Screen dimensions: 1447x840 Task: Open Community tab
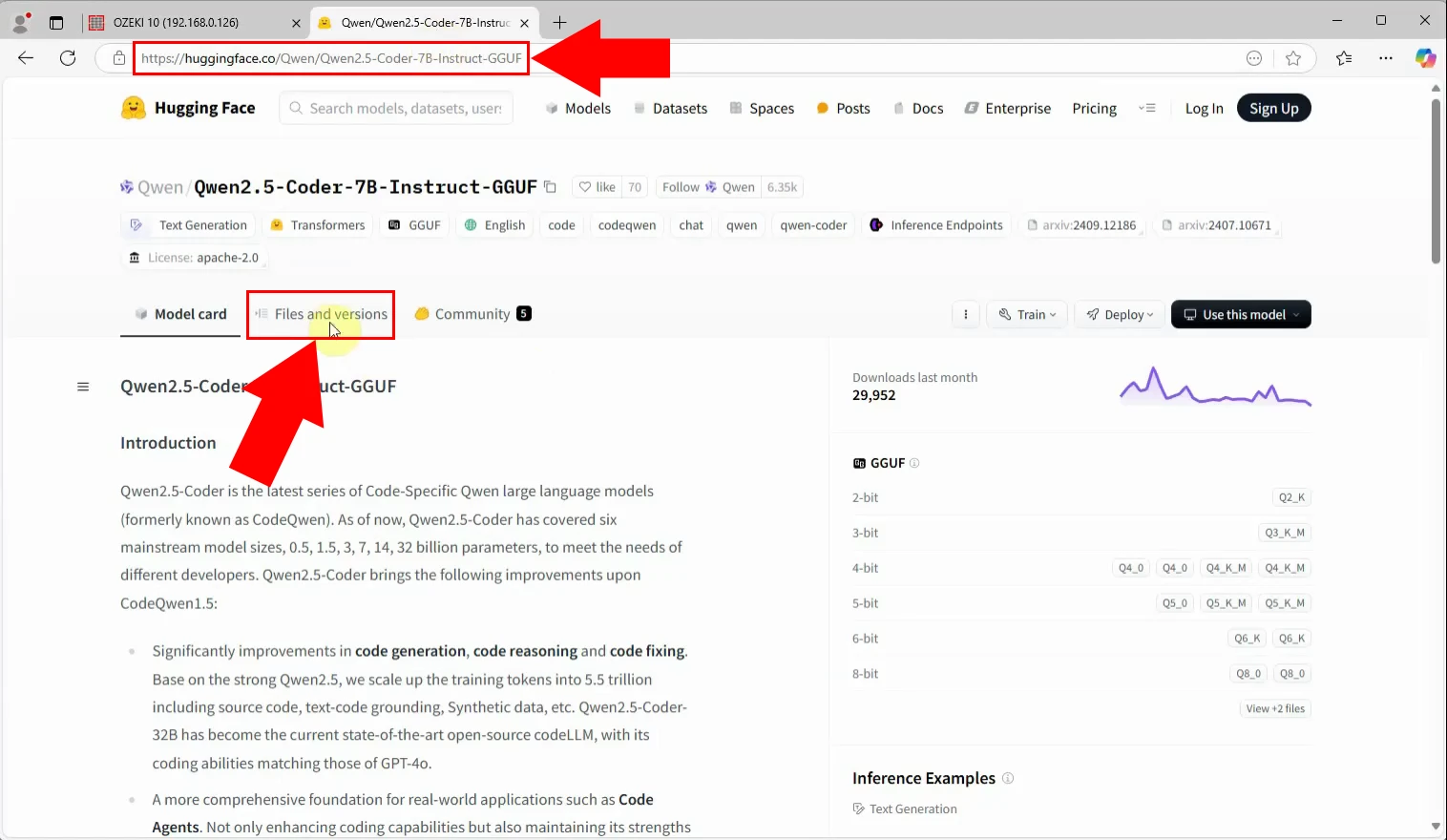(x=473, y=314)
